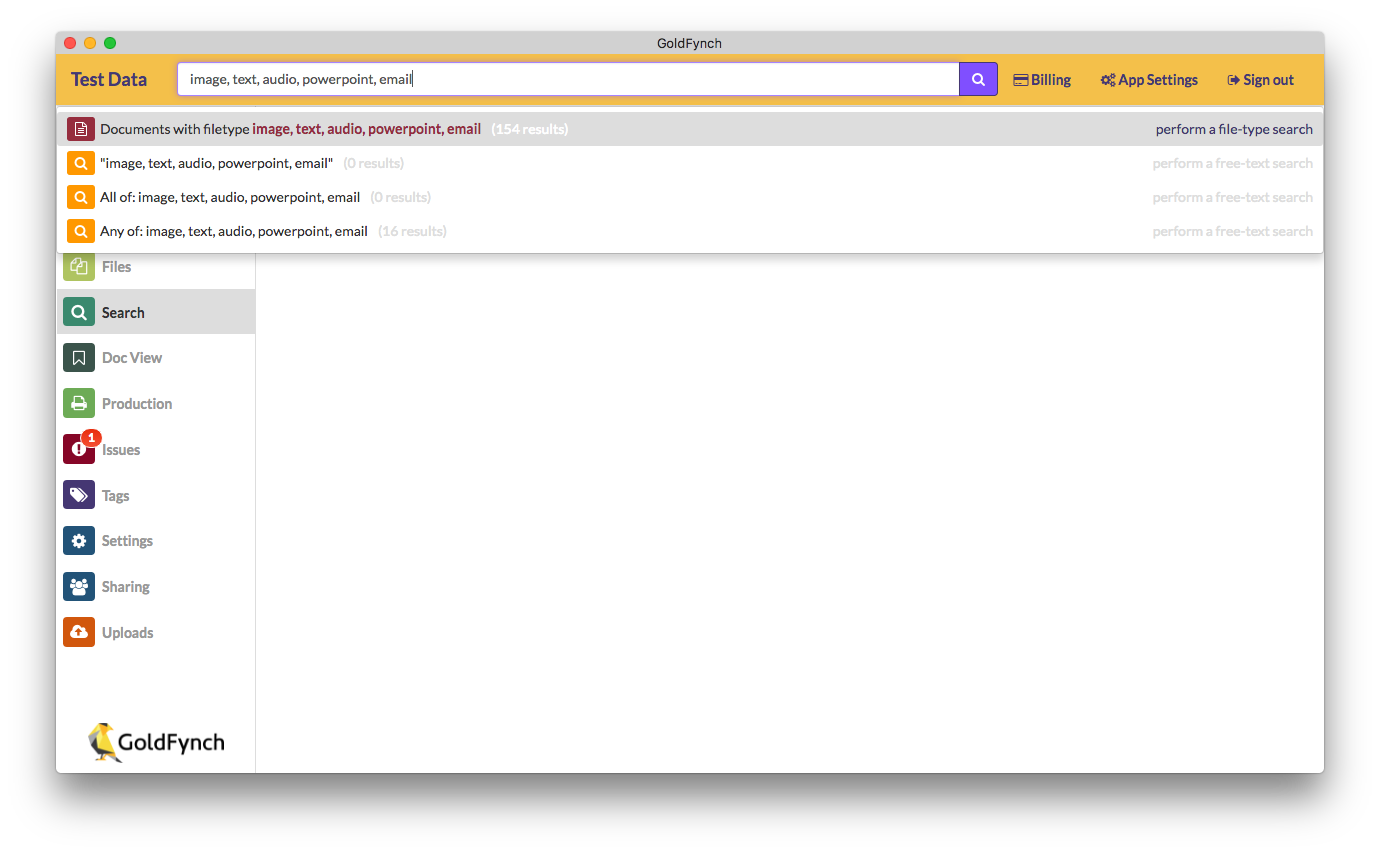Click the purple search button beside the query
Image resolution: width=1380 pixels, height=853 pixels.
click(x=977, y=78)
